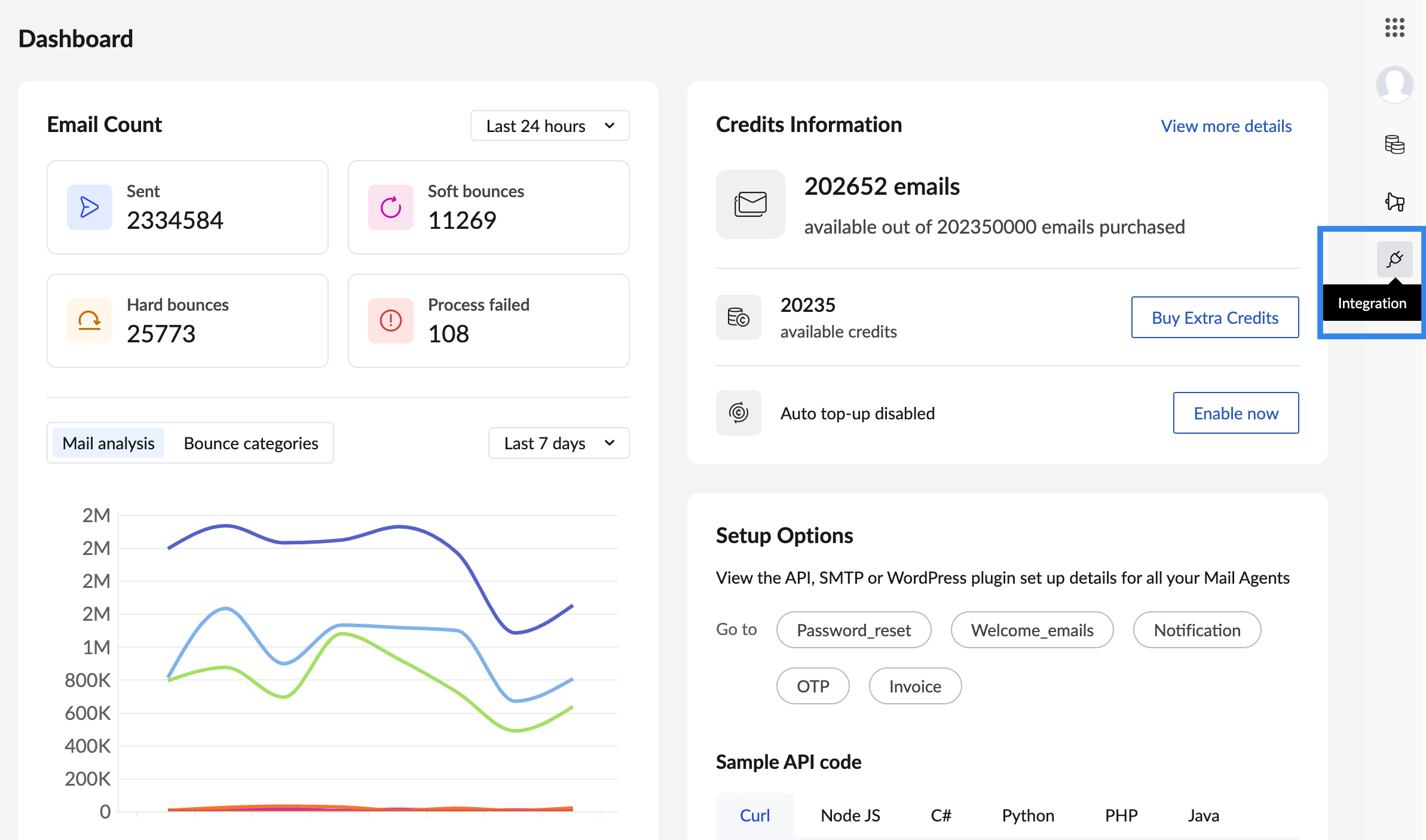
Task: Click the Soft bounces count 11269
Action: 462,220
